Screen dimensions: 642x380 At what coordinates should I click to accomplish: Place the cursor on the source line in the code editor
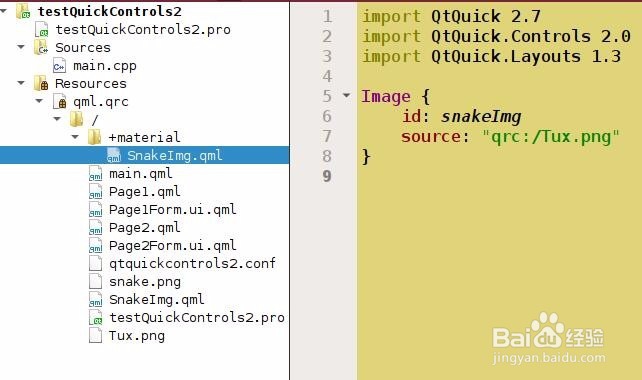510,136
